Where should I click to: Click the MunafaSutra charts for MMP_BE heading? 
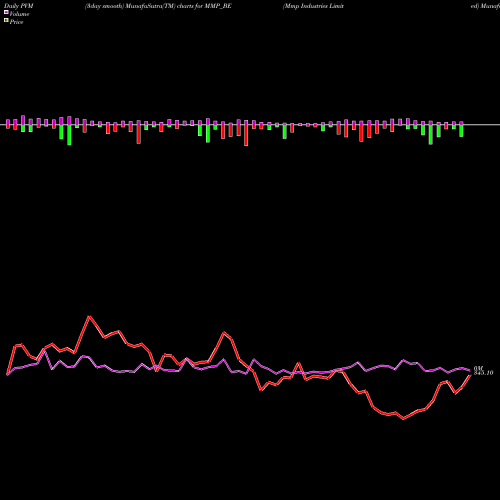[x=158, y=6]
